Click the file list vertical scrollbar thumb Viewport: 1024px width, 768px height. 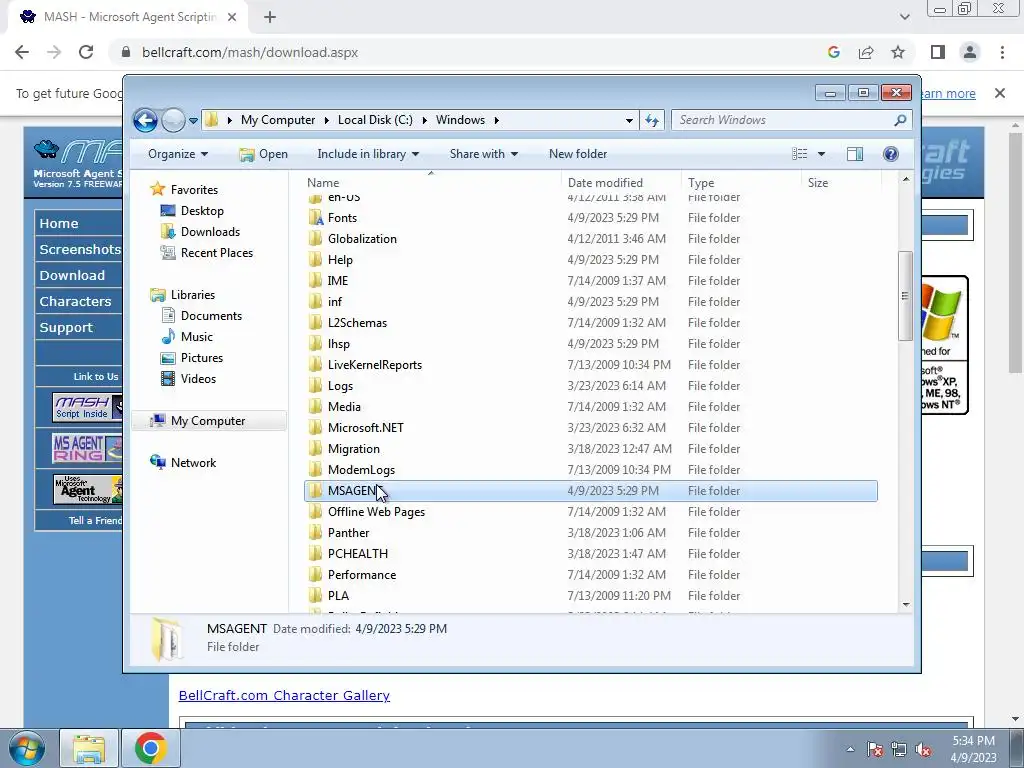905,296
